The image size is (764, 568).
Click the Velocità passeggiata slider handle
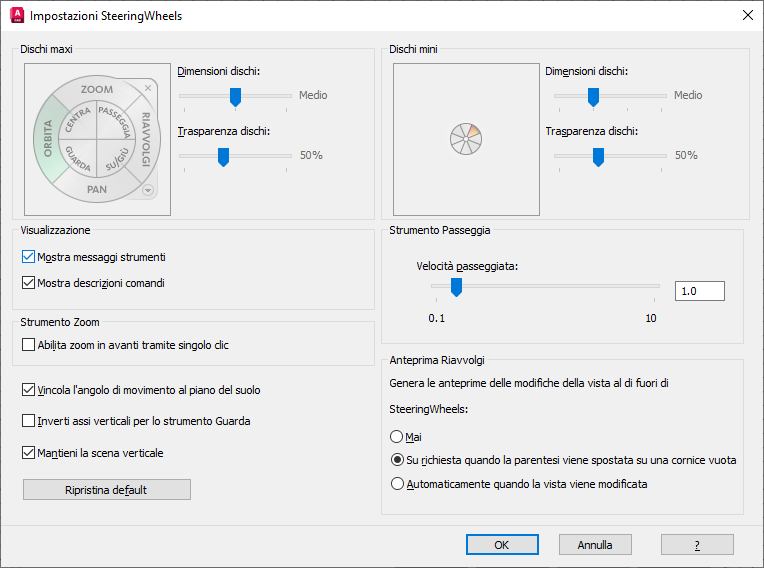[x=456, y=288]
